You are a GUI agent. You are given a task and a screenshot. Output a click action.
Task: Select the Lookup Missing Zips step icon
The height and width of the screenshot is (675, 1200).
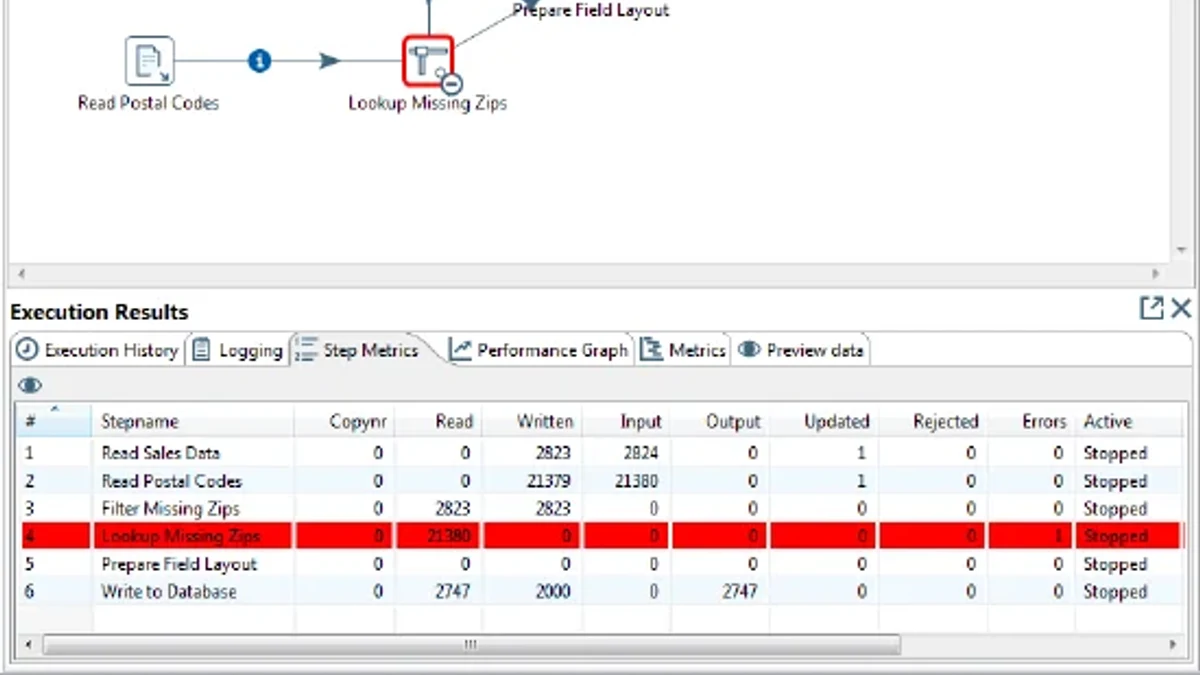coord(428,60)
